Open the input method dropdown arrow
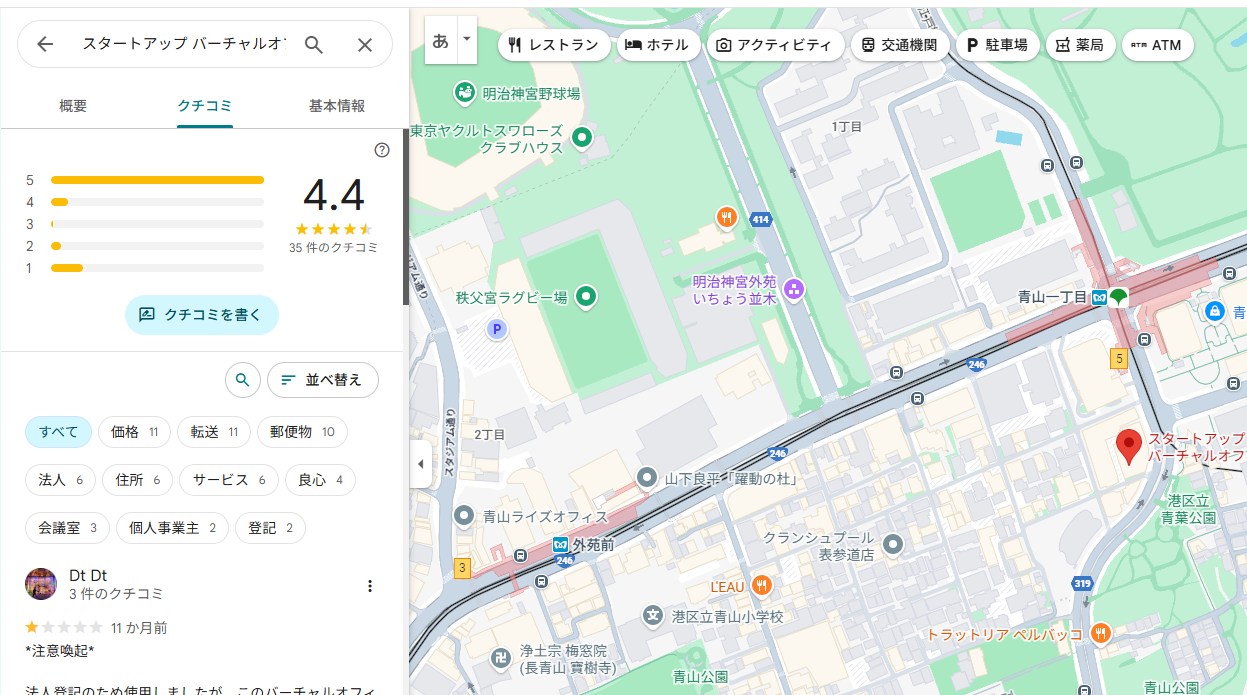The width and height of the screenshot is (1247, 695). tap(466, 40)
